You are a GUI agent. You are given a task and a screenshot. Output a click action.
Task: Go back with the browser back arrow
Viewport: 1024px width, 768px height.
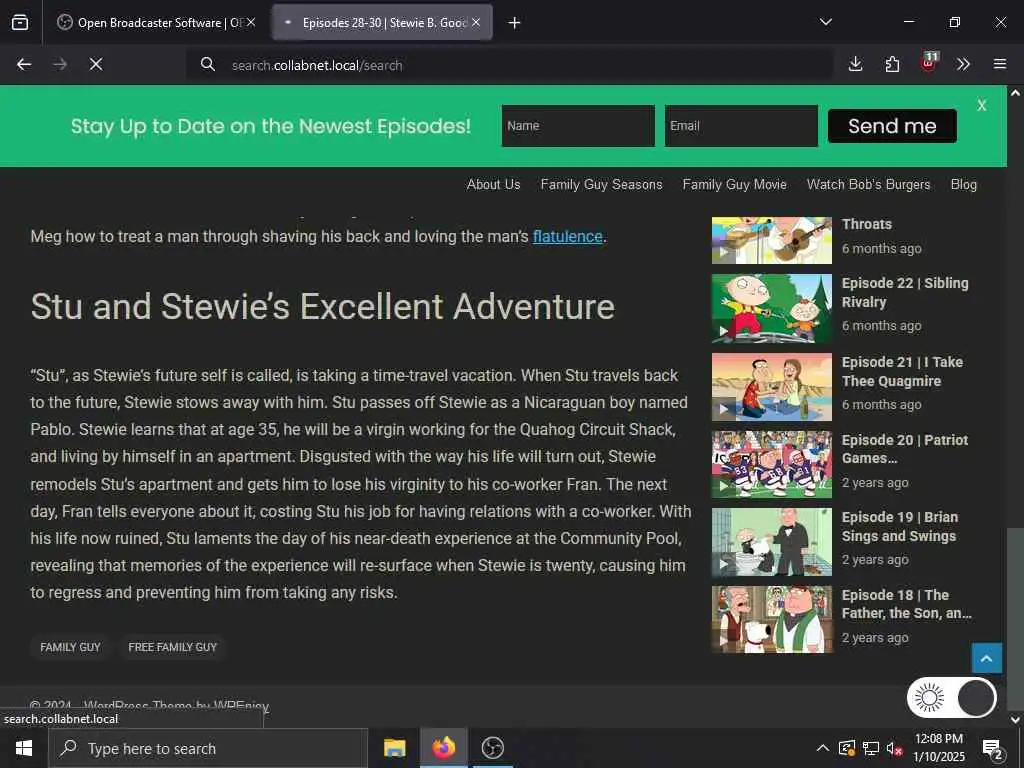pyautogui.click(x=24, y=64)
